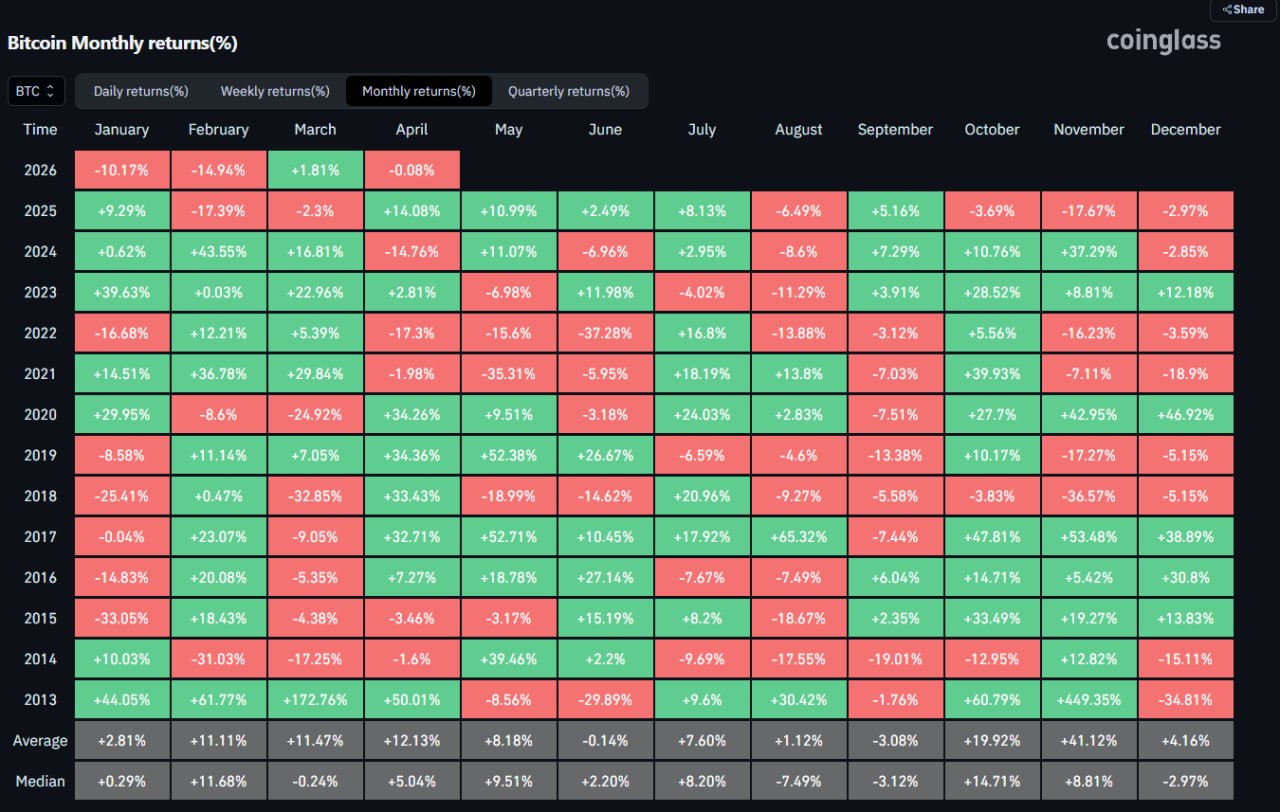Switch to Weekly returns(%) tab
Image resolution: width=1280 pixels, height=812 pixels.
(x=275, y=91)
